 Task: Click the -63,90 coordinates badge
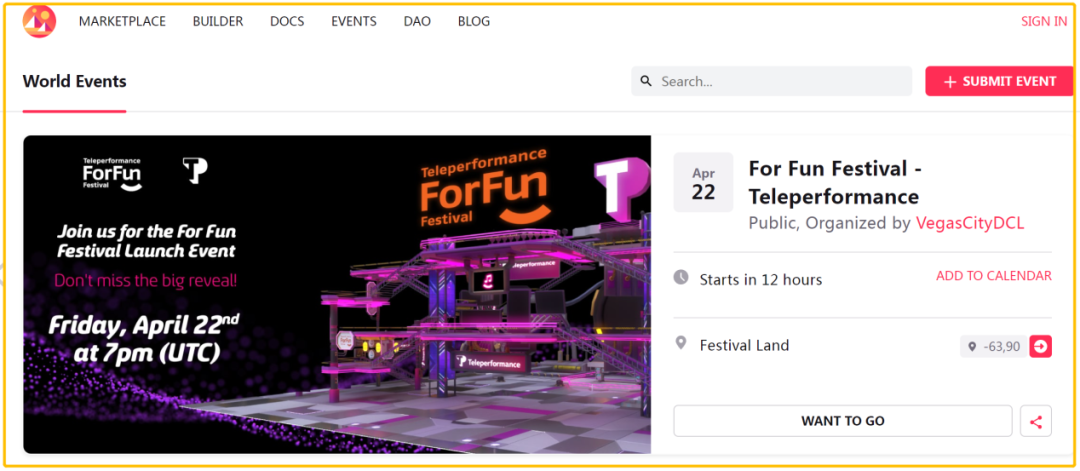click(994, 346)
